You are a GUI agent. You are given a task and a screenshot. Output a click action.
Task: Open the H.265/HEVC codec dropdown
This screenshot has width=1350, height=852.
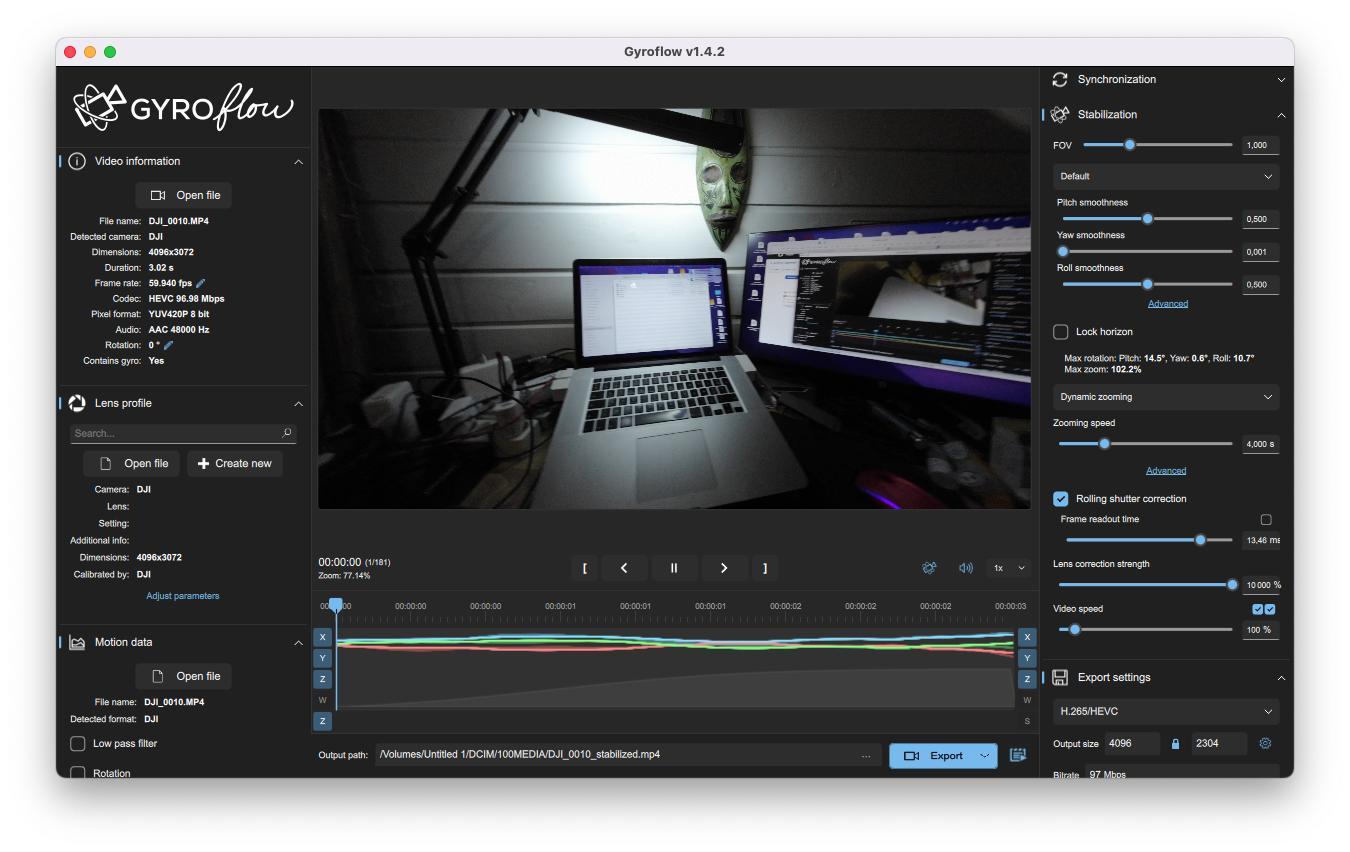point(1166,711)
